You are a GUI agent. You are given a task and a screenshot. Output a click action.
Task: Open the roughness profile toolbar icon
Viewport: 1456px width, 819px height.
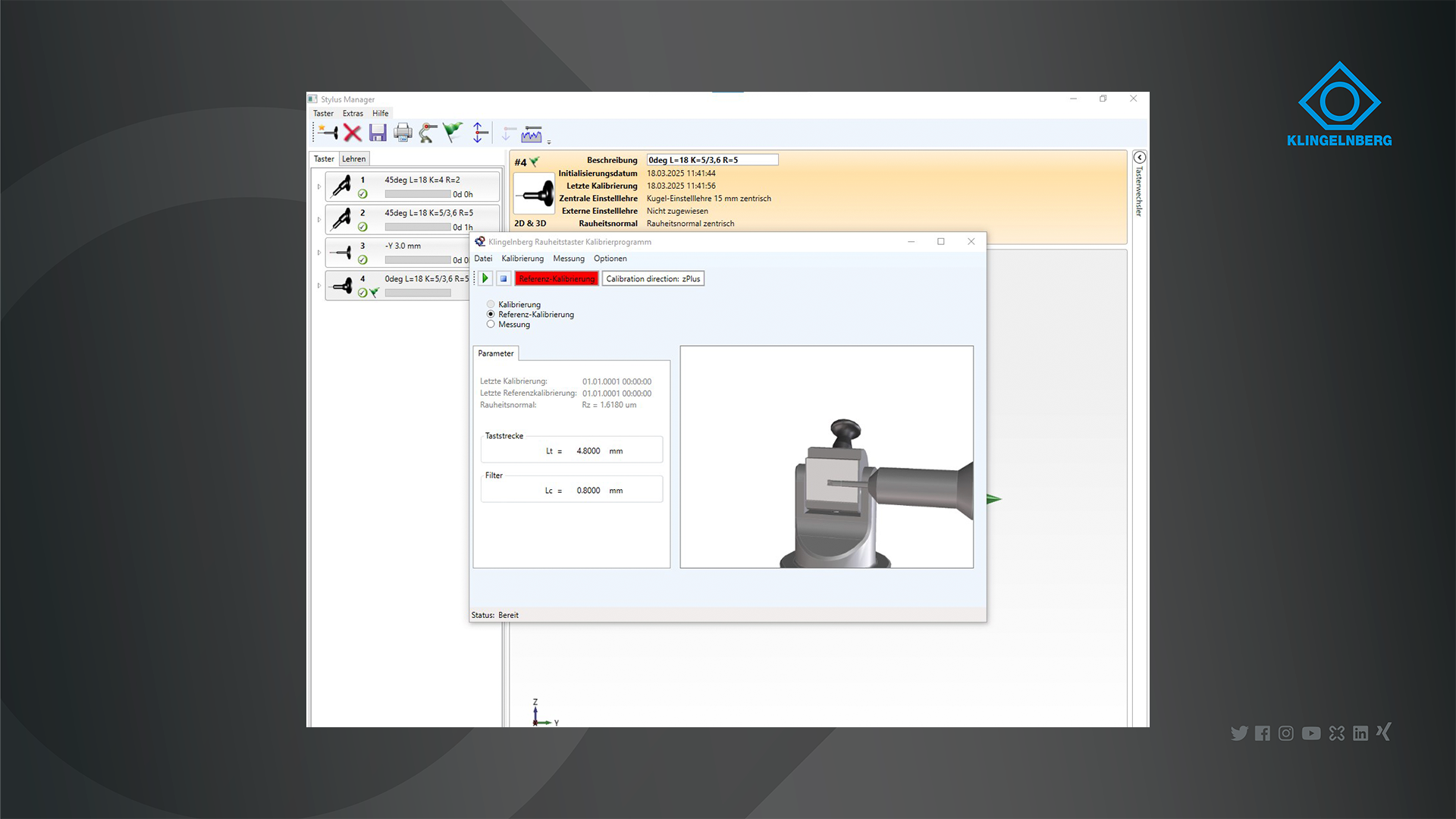[x=532, y=134]
